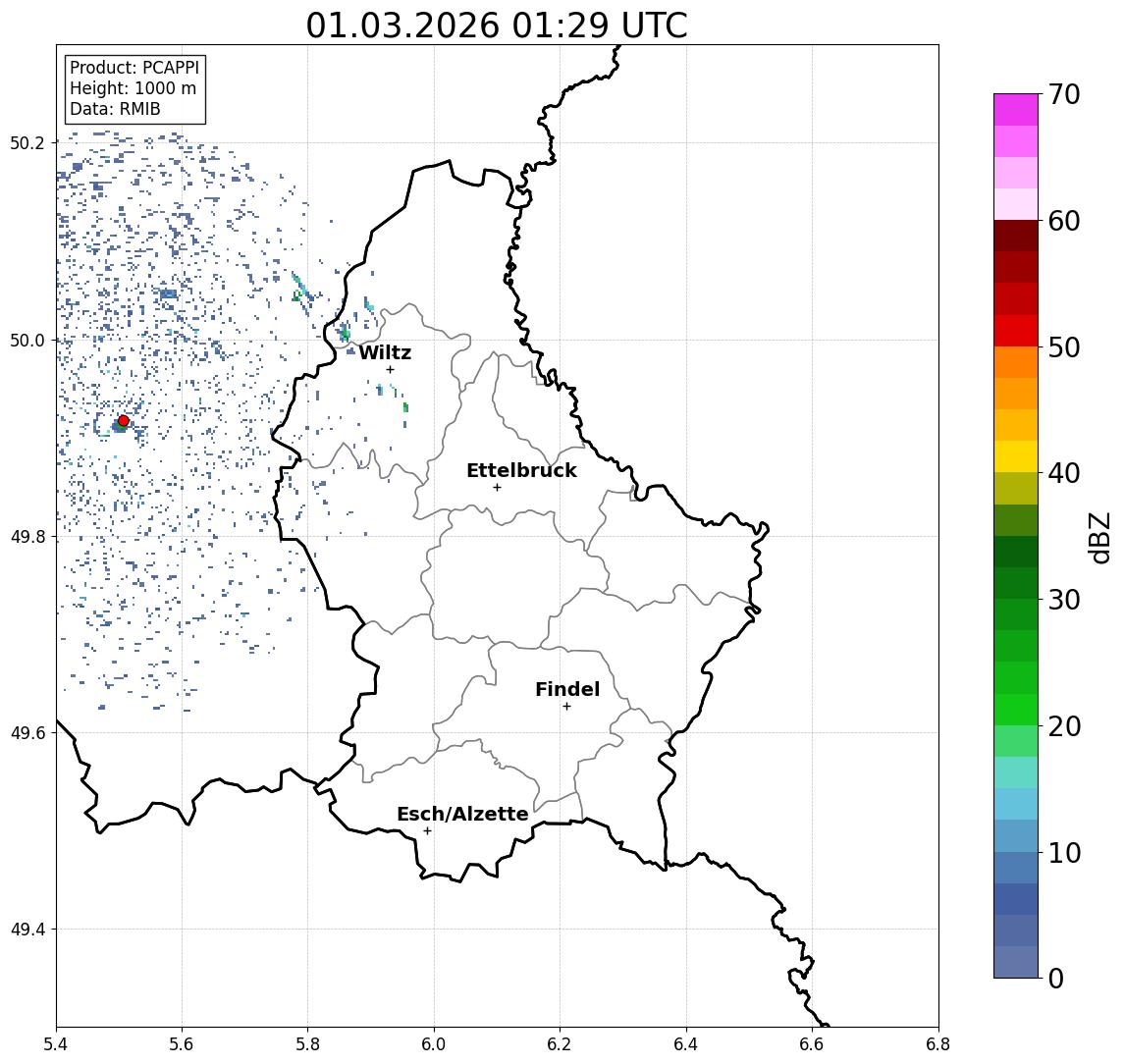This screenshot has width=1124, height=1064.
Task: Select the Wiltz station label
Action: pos(385,353)
